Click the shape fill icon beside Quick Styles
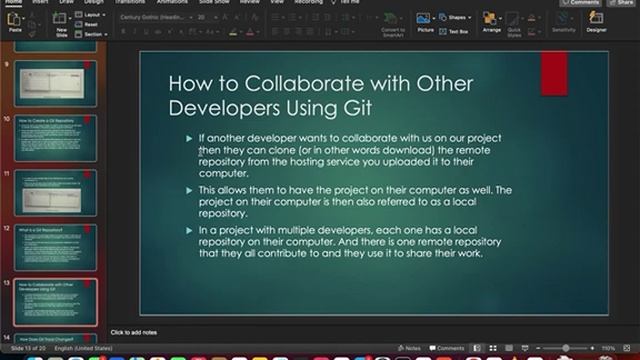 [x=531, y=18]
